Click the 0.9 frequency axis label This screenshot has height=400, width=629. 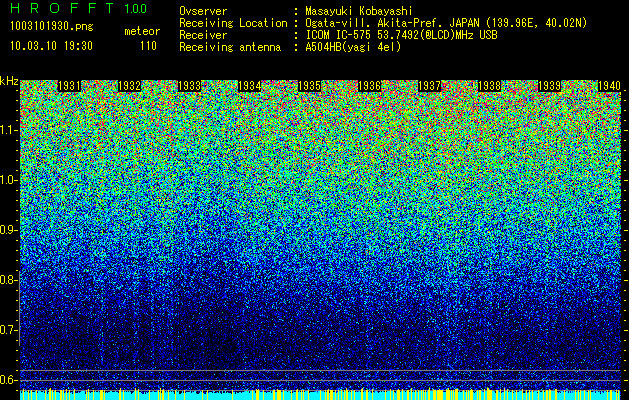(x=9, y=230)
